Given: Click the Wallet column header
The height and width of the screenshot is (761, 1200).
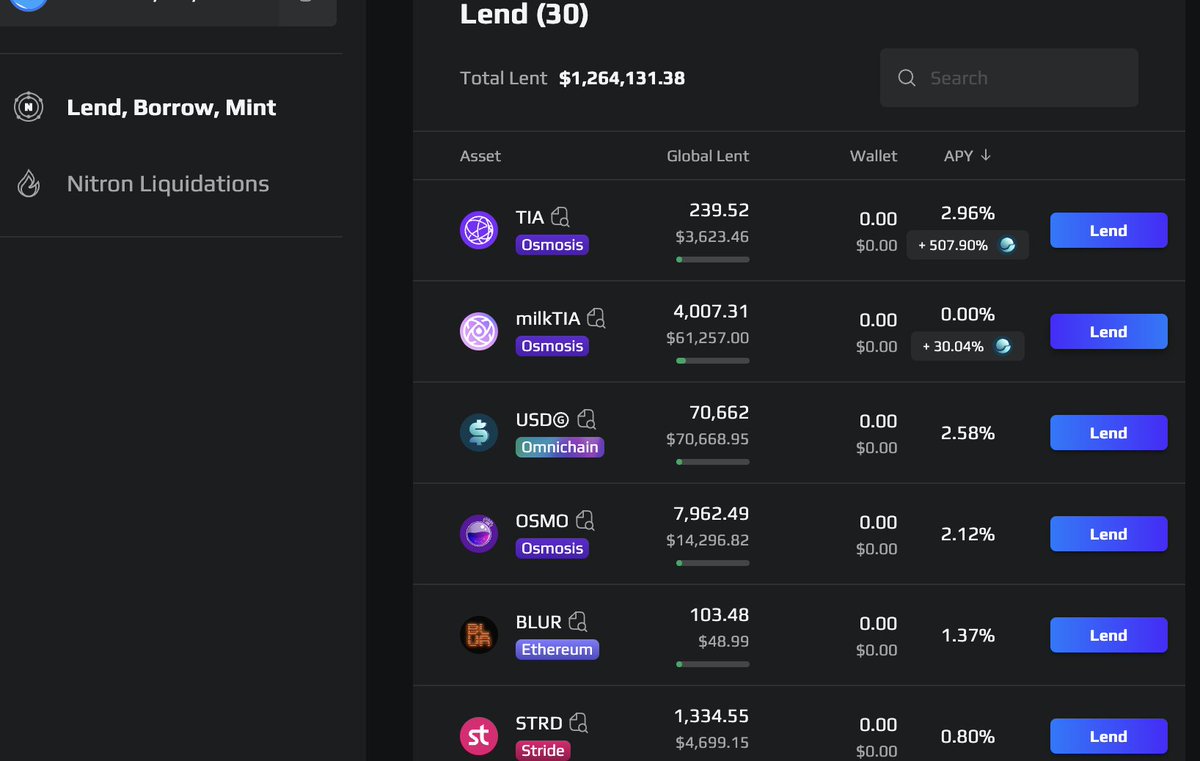Looking at the screenshot, I should pos(874,156).
